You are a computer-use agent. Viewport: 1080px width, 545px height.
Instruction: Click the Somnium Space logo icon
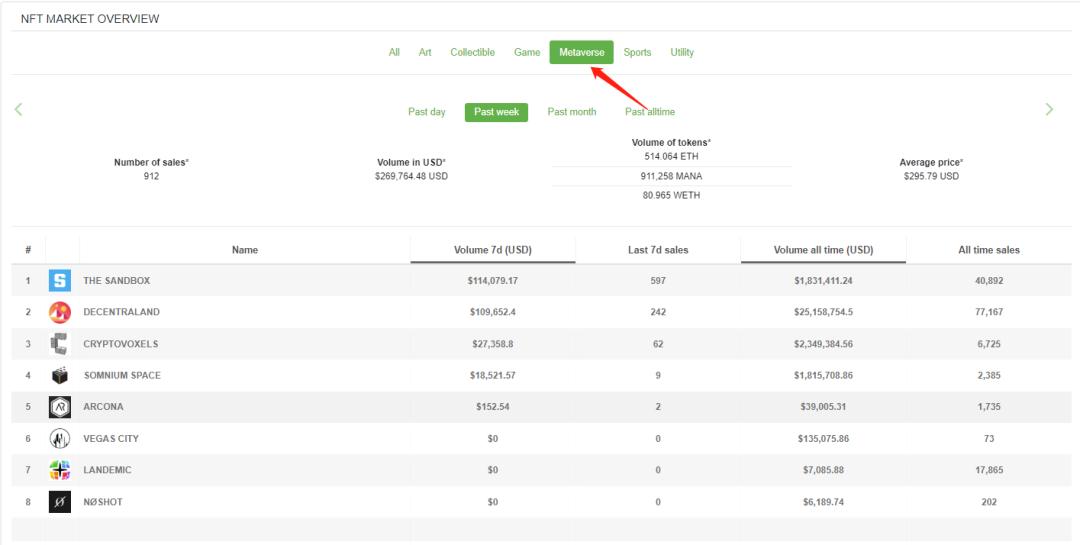[x=60, y=376]
